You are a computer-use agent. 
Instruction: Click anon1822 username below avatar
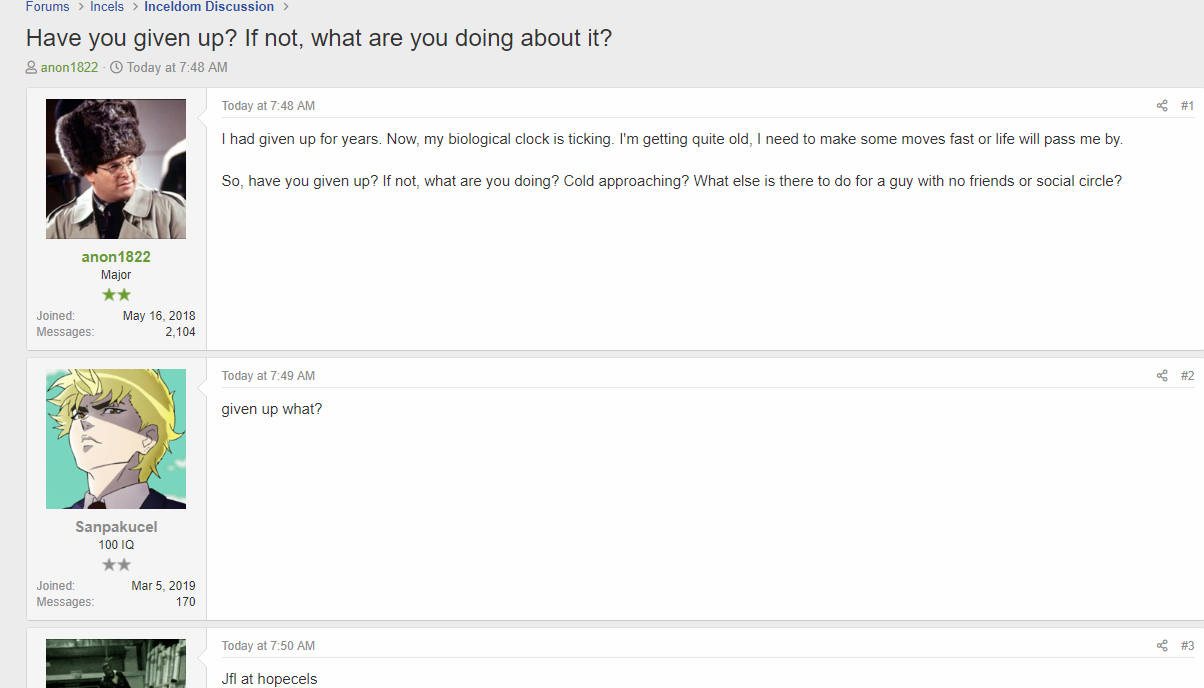click(116, 257)
